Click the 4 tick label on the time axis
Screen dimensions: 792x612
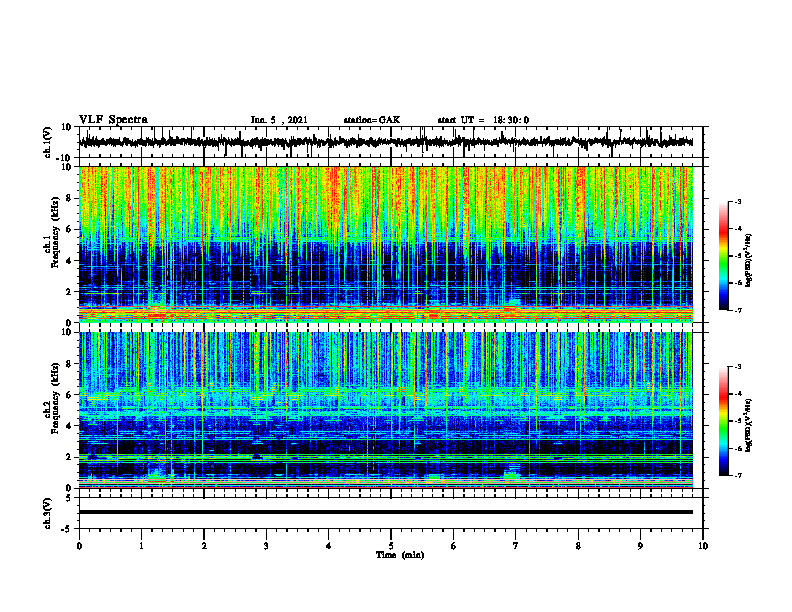[329, 546]
